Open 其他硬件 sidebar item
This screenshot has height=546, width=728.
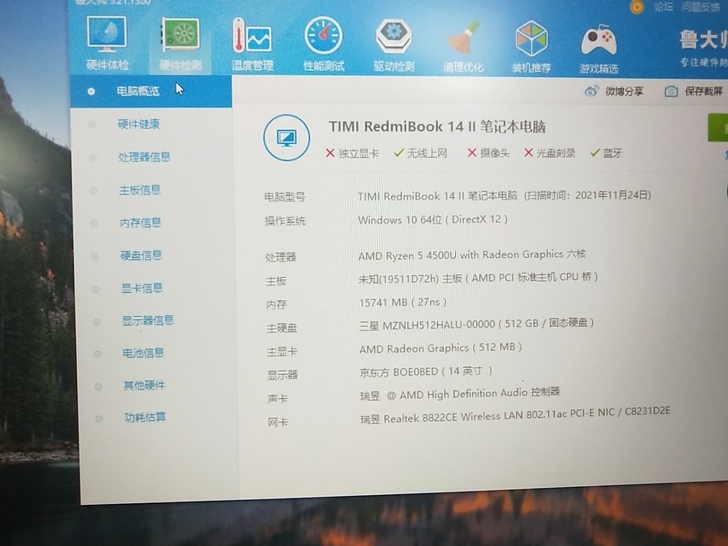point(144,385)
